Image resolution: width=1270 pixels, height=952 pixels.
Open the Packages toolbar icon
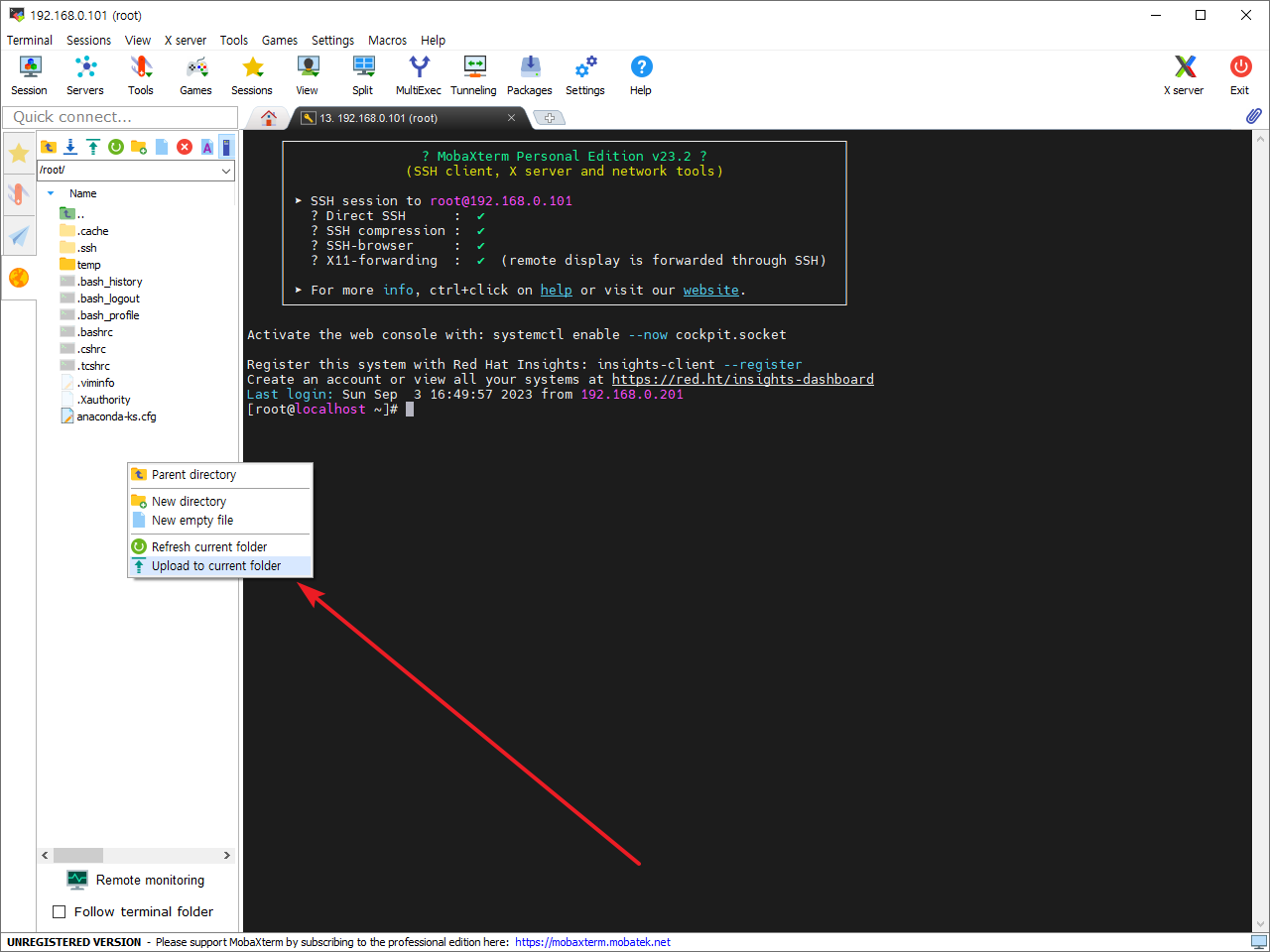pyautogui.click(x=530, y=75)
